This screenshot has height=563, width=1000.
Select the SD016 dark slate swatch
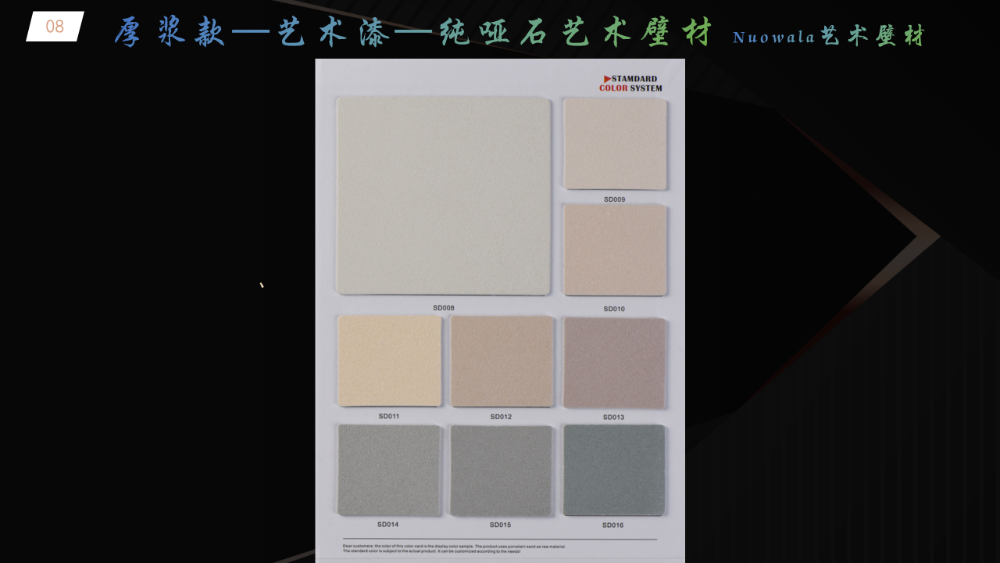click(x=614, y=471)
